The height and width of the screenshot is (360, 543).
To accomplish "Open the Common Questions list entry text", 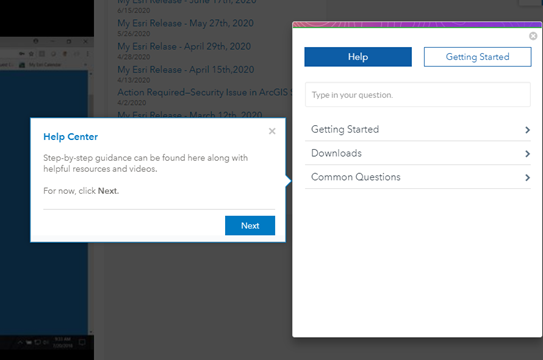I will click(x=356, y=177).
